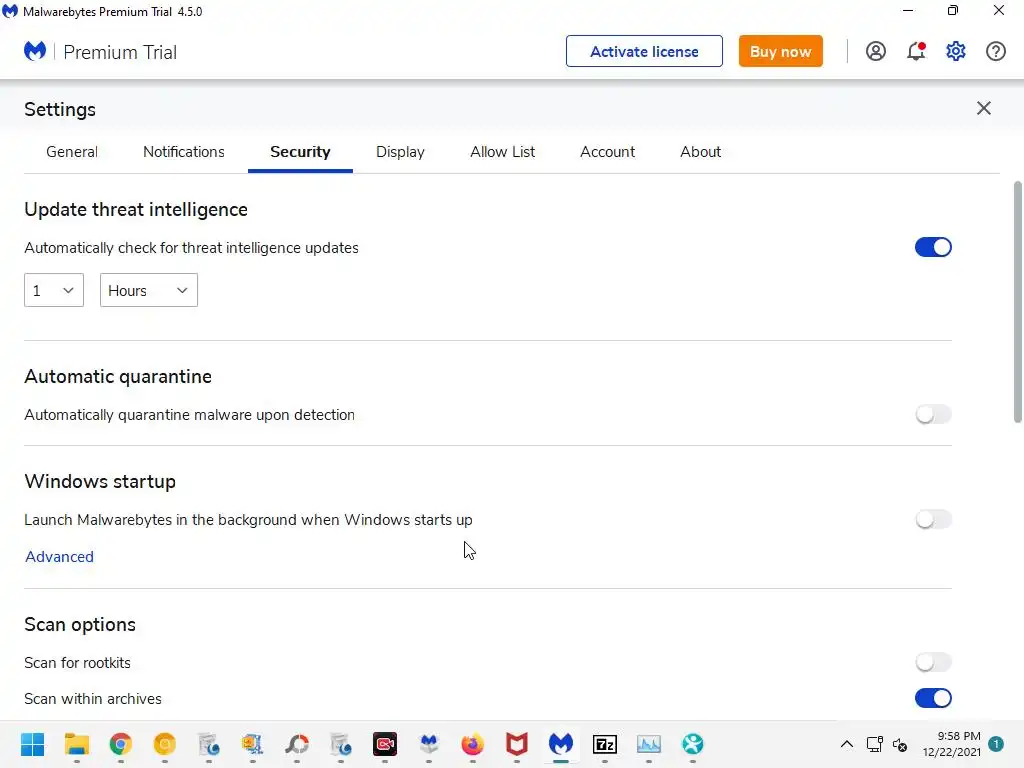Image resolution: width=1024 pixels, height=768 pixels.
Task: Click the settings vertical scrollbar
Action: pyautogui.click(x=1017, y=302)
